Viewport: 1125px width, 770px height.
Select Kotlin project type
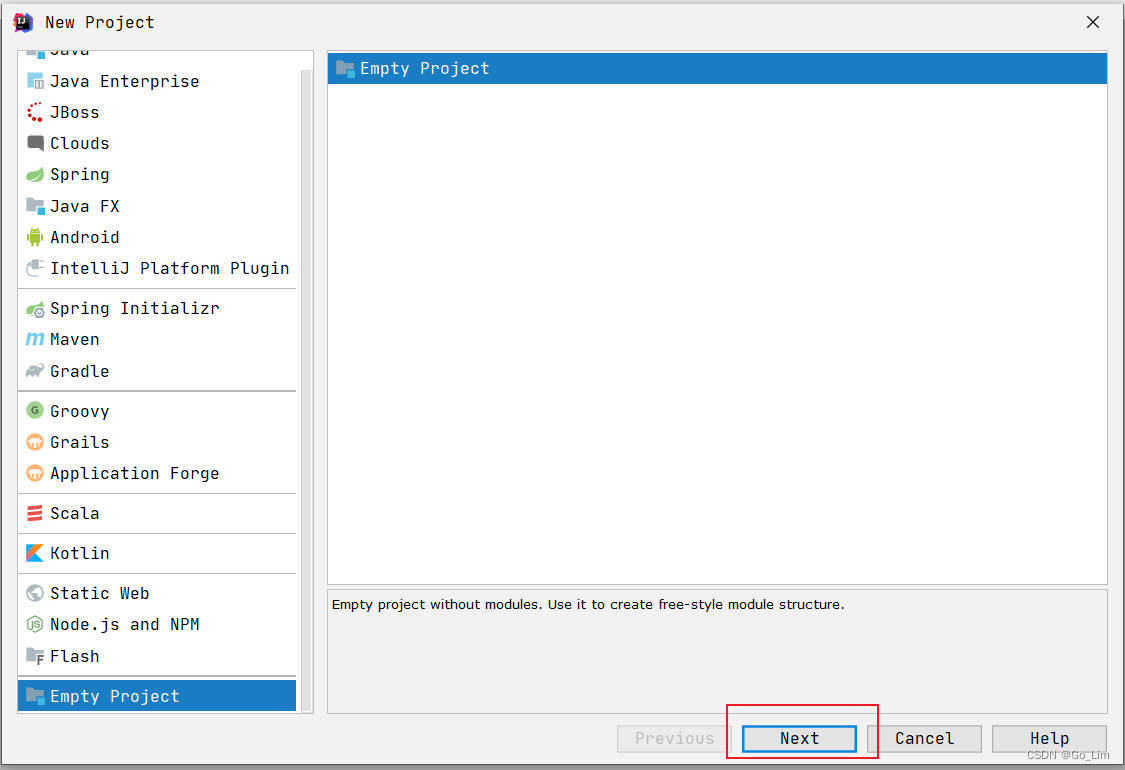pyautogui.click(x=156, y=553)
